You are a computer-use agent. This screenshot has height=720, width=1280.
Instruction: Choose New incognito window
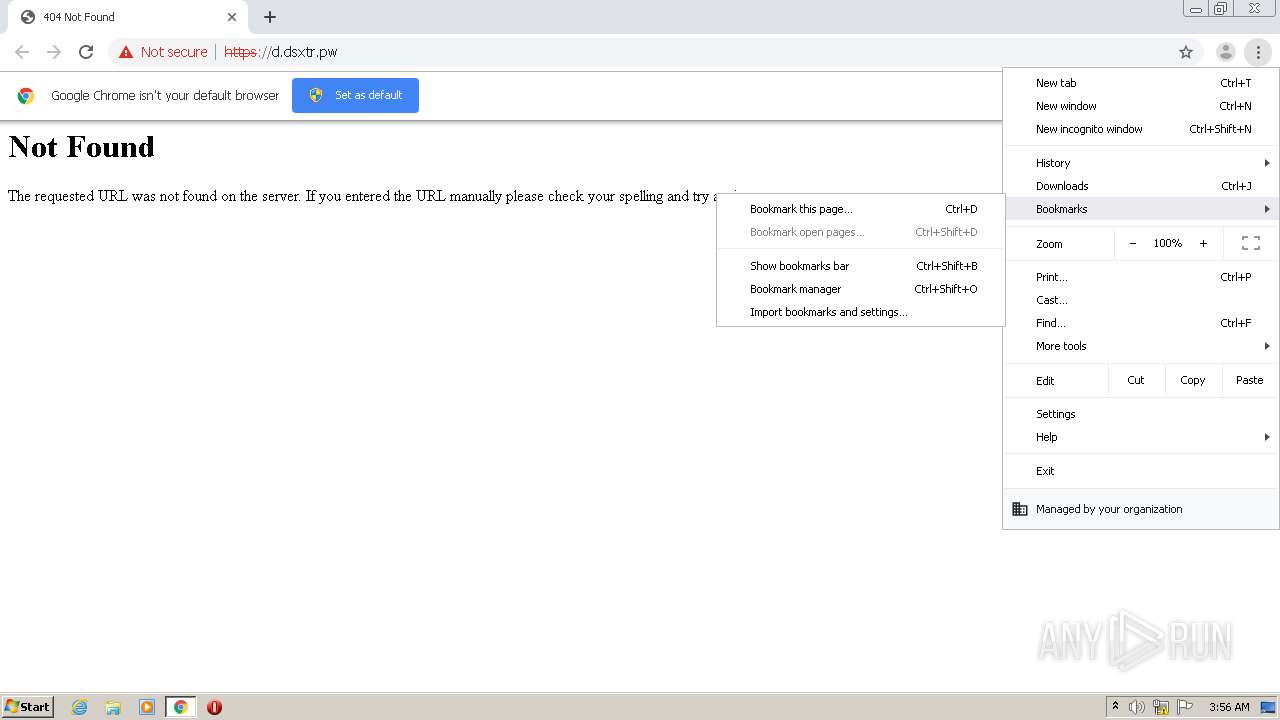coord(1141,129)
